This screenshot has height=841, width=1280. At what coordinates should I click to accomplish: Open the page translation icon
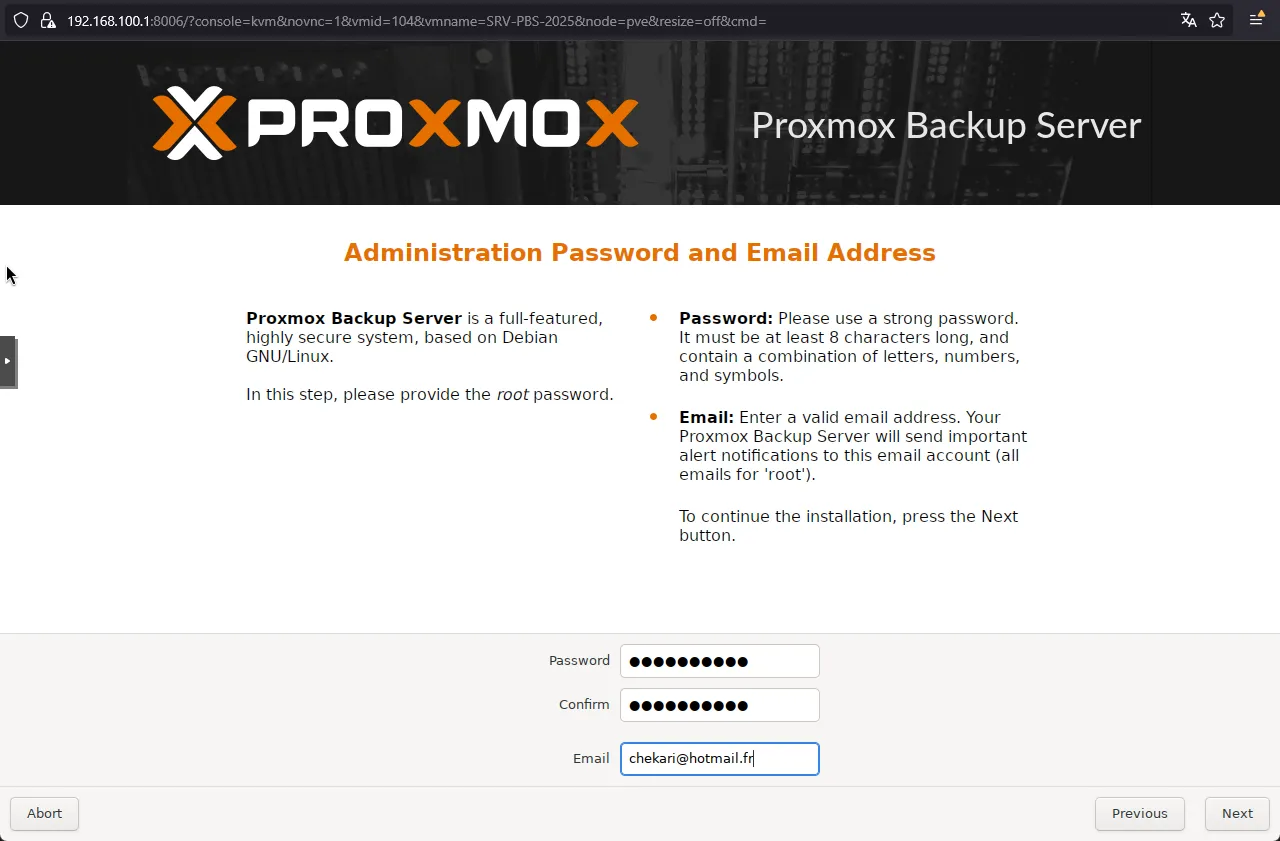[x=1188, y=20]
